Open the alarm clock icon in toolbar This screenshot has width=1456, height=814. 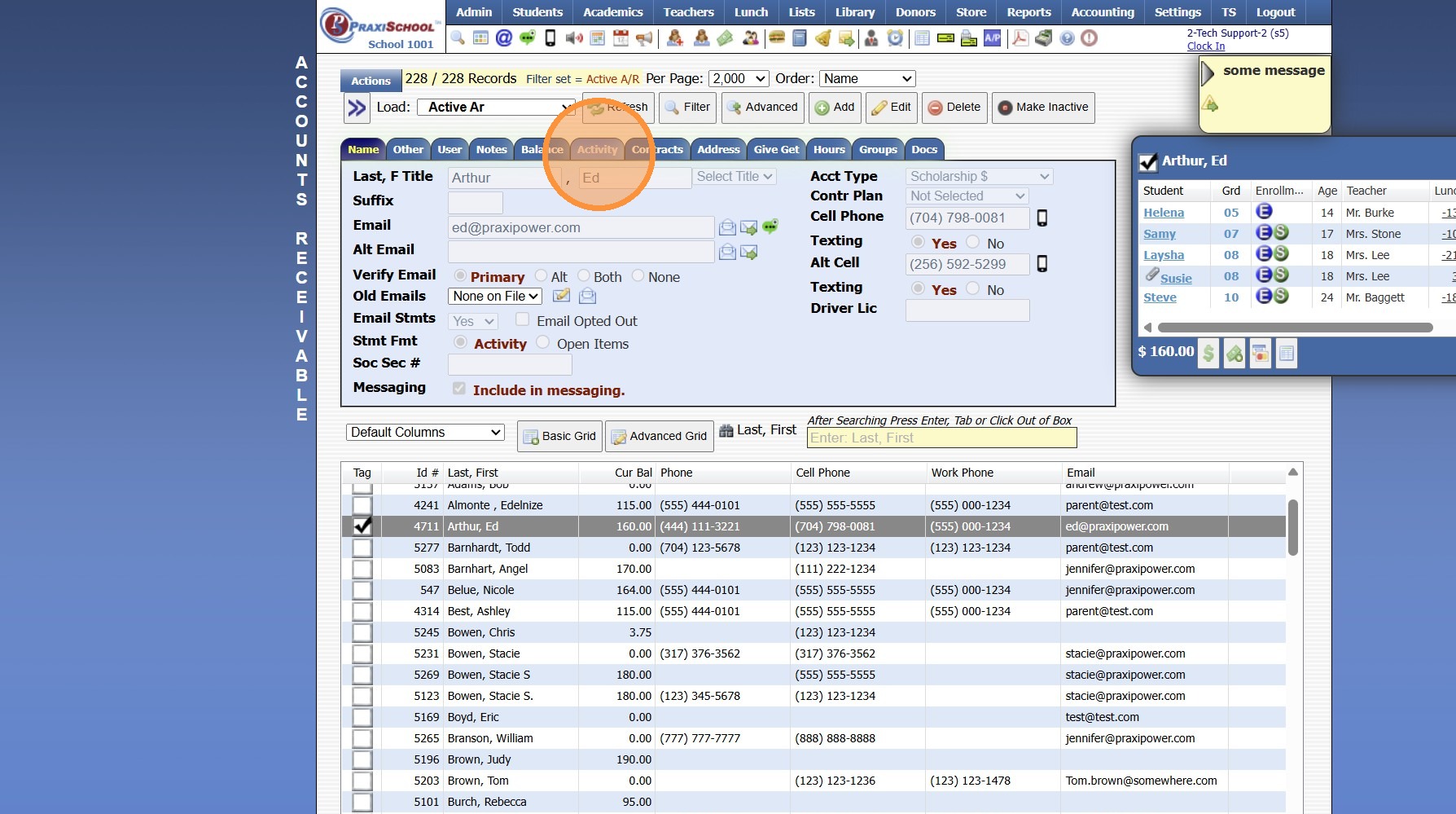click(x=895, y=38)
